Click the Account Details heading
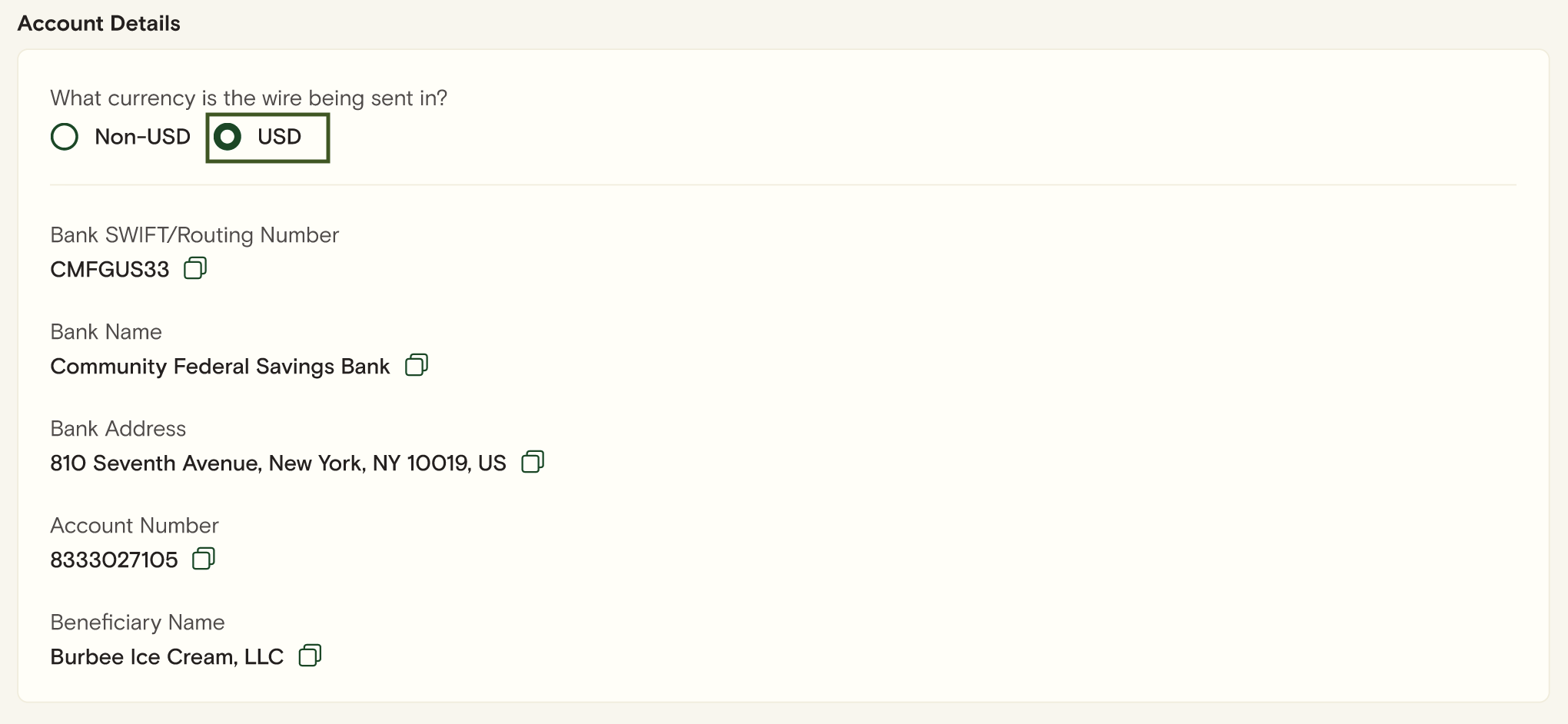Viewport: 1568px width, 724px height. point(99,24)
